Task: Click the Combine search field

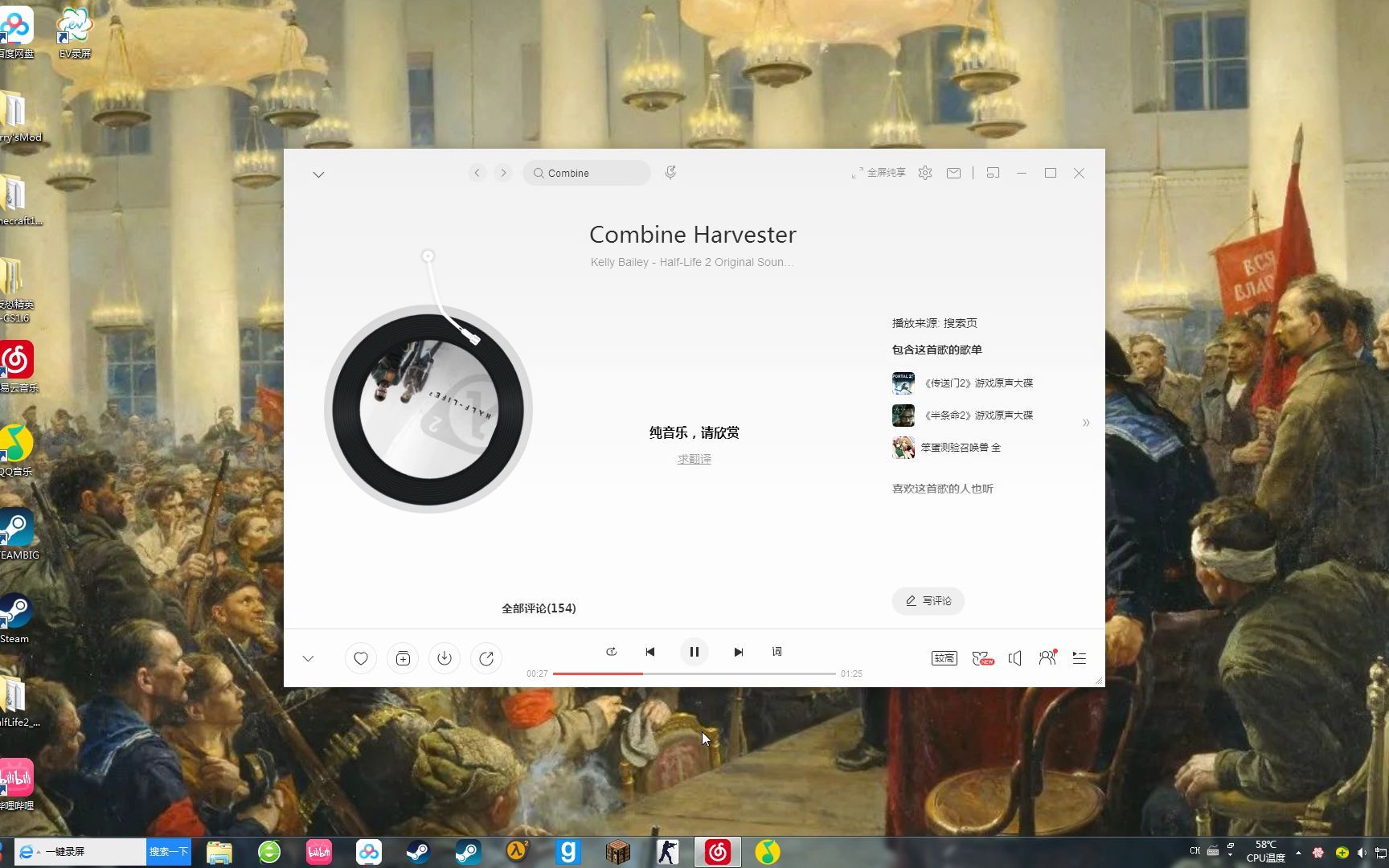Action: click(x=587, y=173)
